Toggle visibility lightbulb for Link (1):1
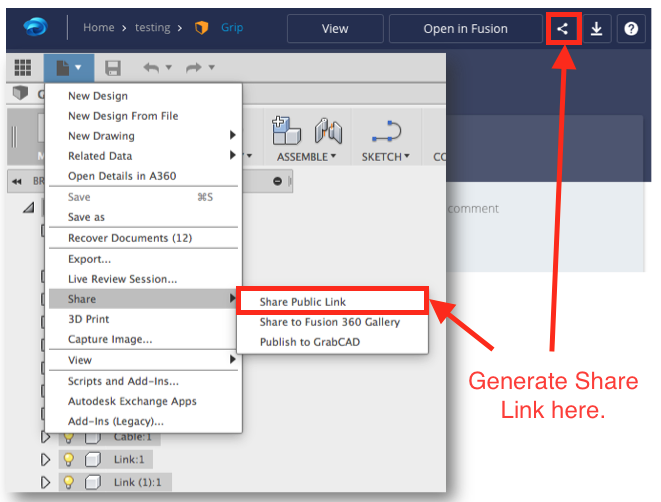This screenshot has height=502, width=661. (x=68, y=482)
